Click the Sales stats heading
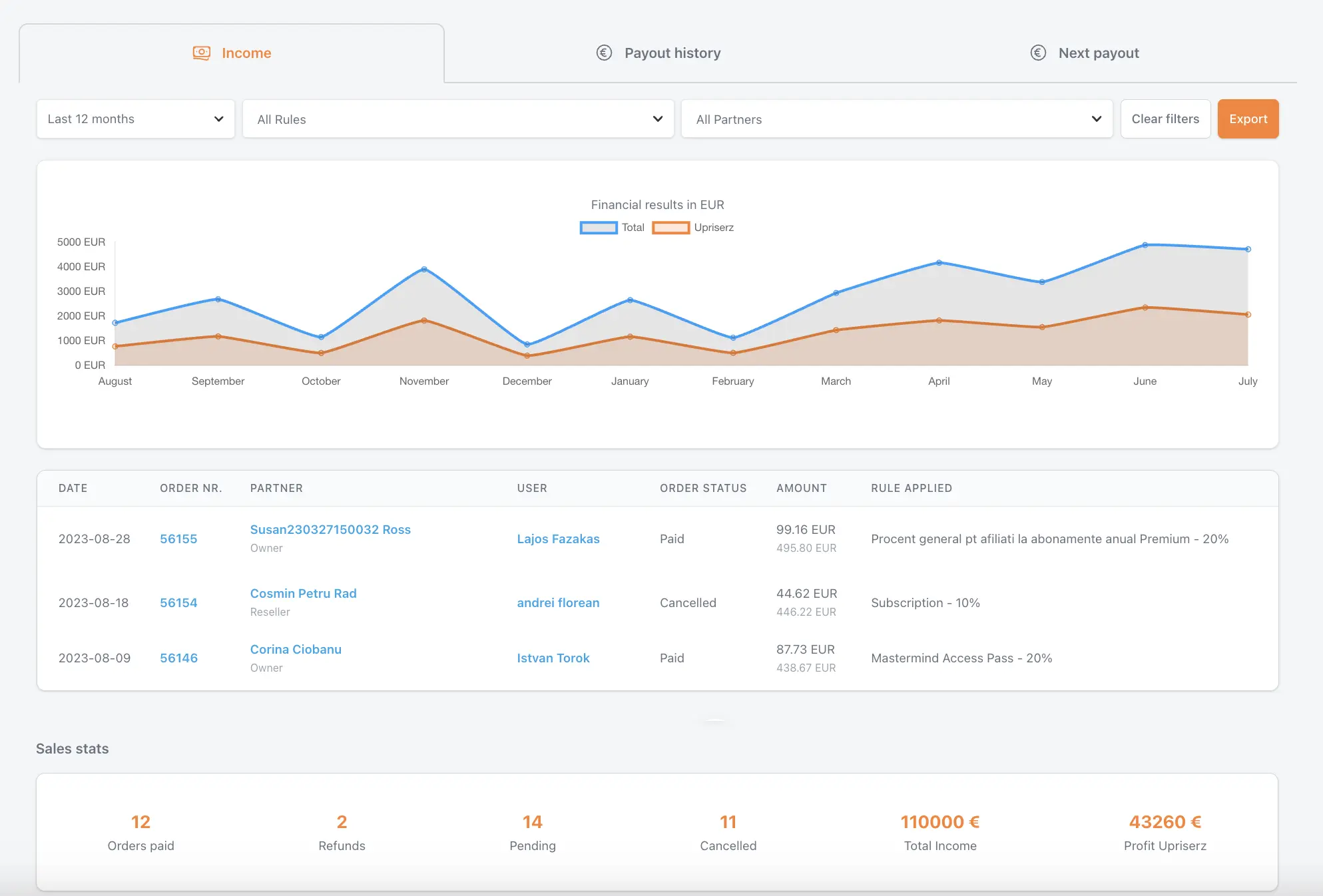The width and height of the screenshot is (1323, 896). coord(72,748)
